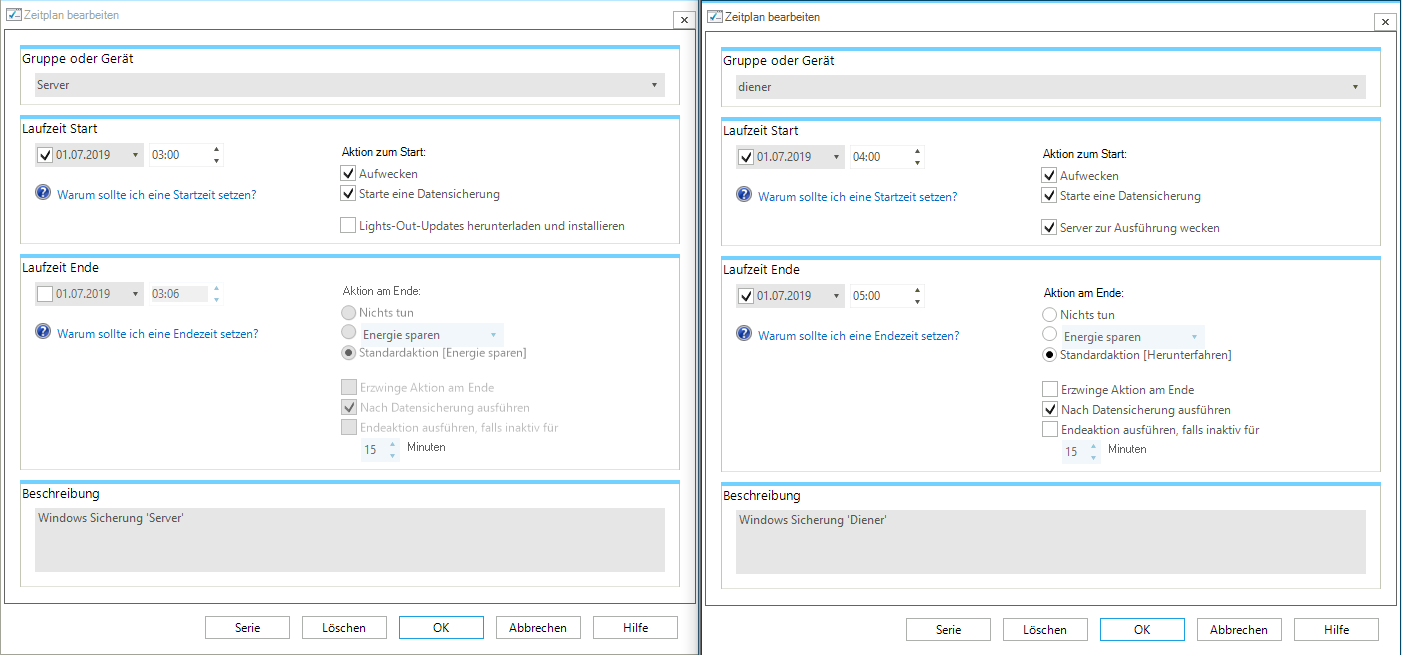This screenshot has height=655, width=1402.
Task: Enable the Laufzeit Ende date checkbox in Server dialog
Action: point(45,294)
